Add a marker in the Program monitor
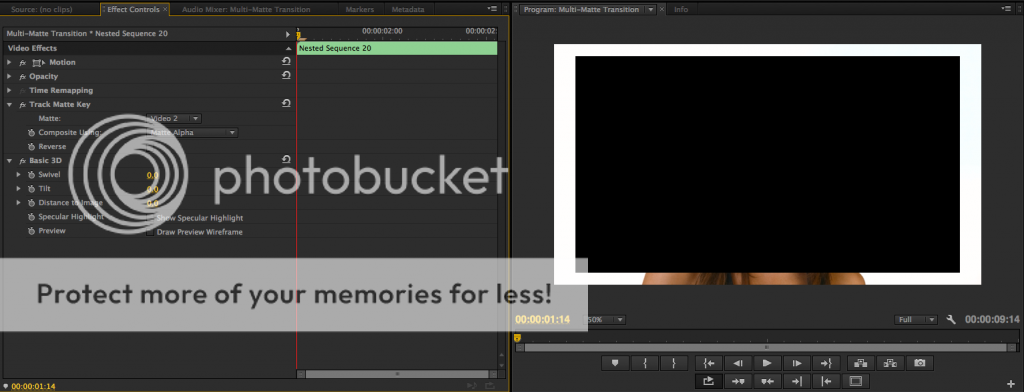The width and height of the screenshot is (1024, 392). (615, 363)
